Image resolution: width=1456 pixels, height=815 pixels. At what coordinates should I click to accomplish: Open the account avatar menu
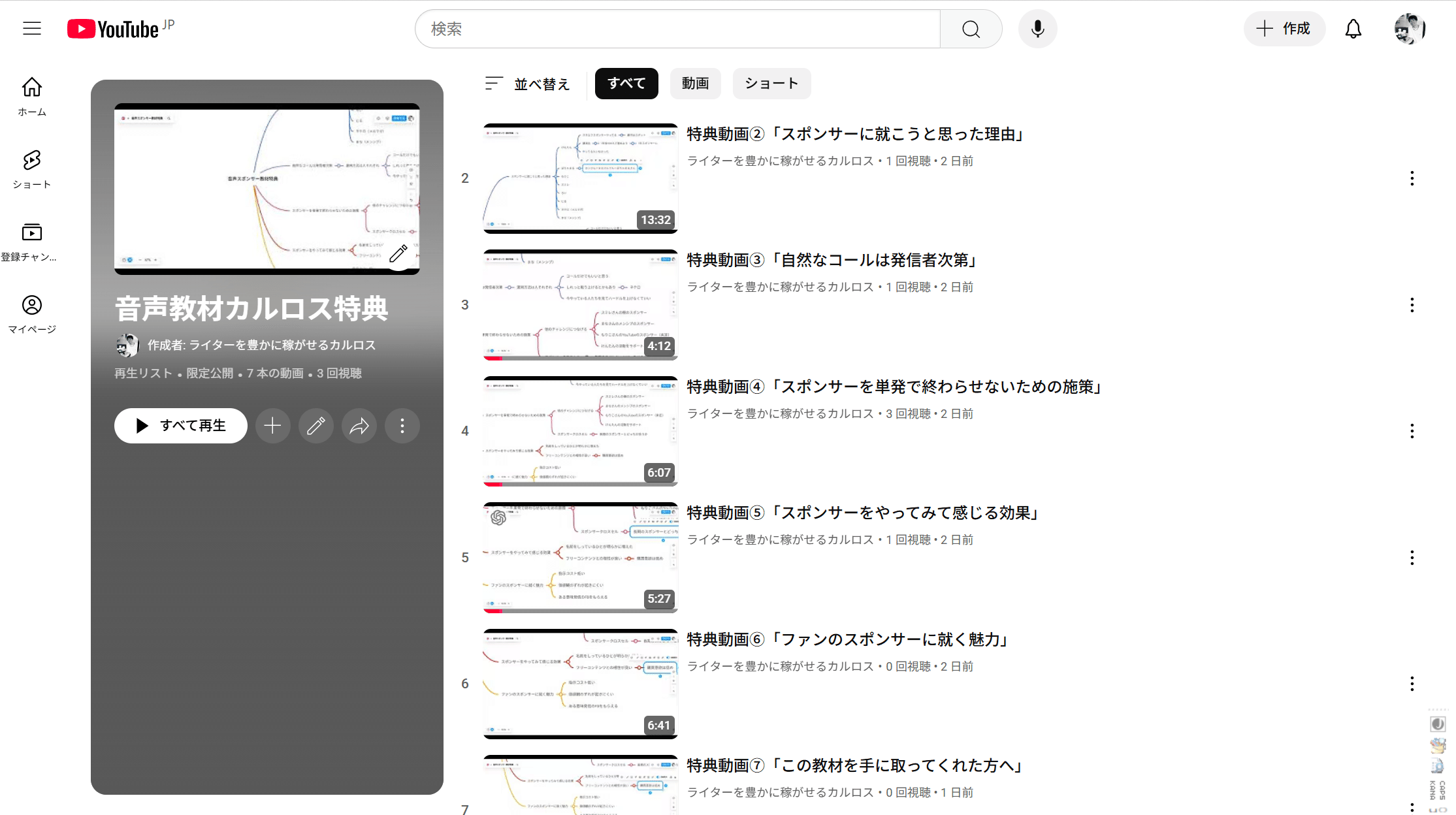click(x=1410, y=29)
